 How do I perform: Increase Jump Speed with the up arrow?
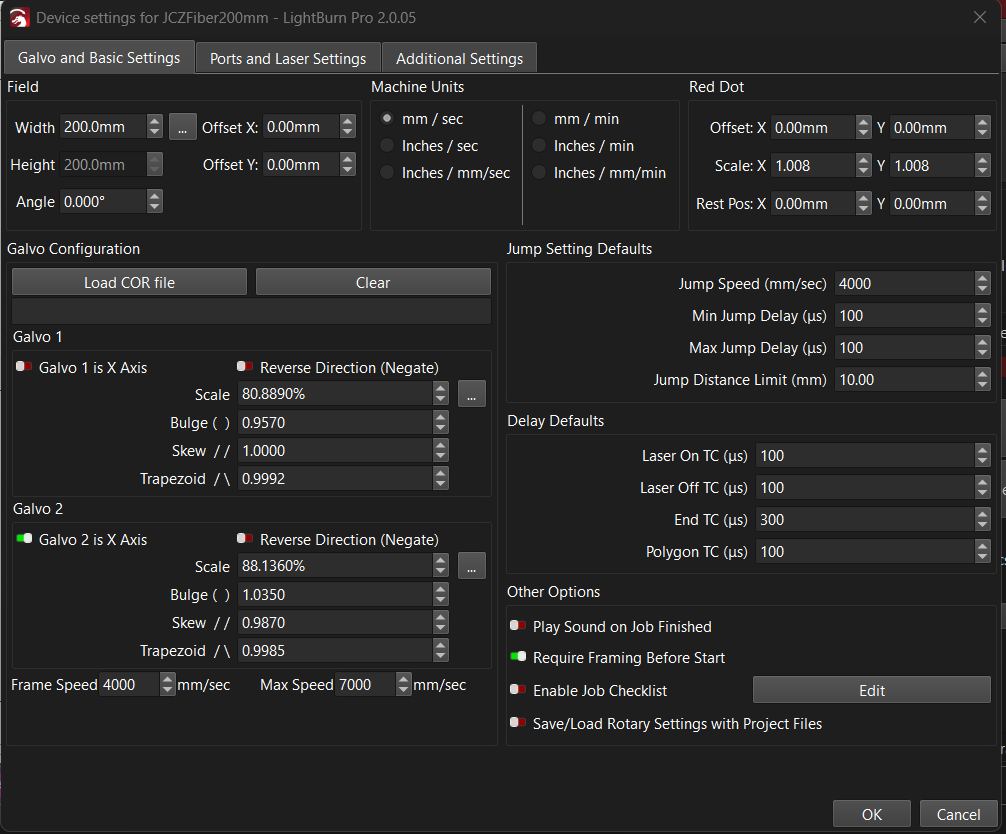click(983, 278)
